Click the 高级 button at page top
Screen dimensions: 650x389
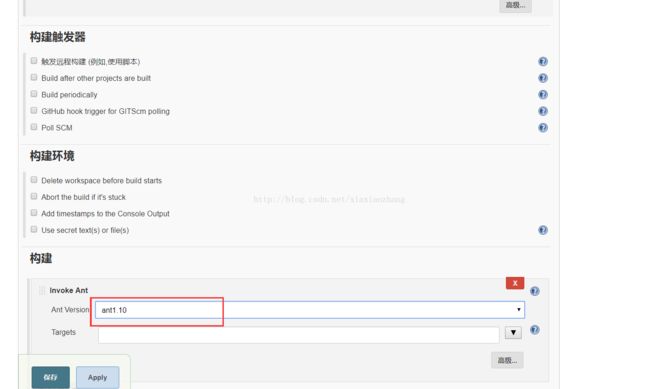tap(515, 5)
